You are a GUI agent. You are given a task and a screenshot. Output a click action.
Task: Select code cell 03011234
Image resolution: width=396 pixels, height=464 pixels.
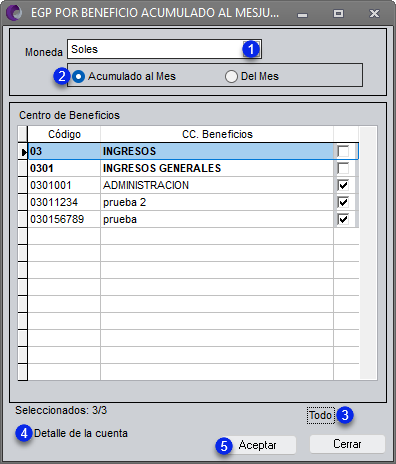pyautogui.click(x=64, y=202)
